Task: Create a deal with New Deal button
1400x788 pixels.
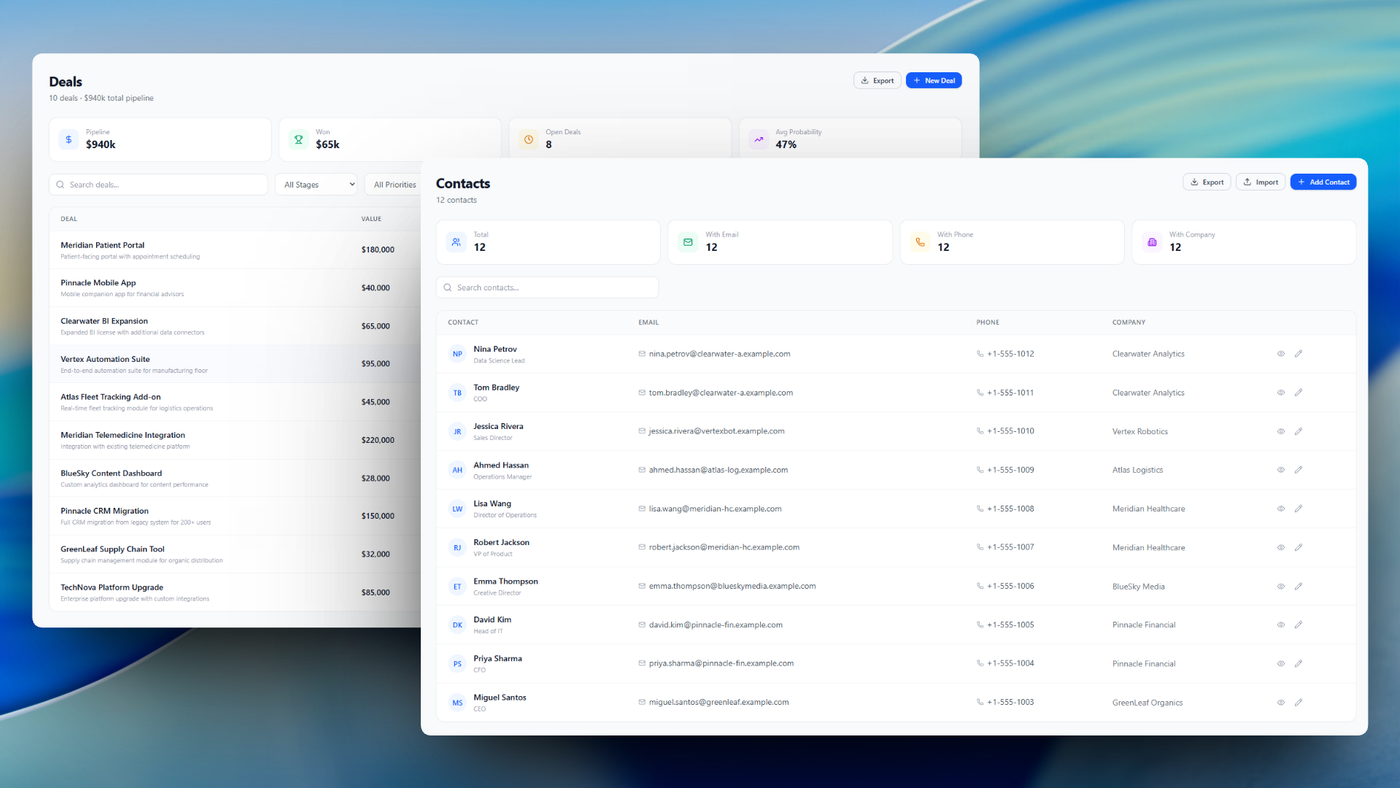Action: click(x=933, y=79)
